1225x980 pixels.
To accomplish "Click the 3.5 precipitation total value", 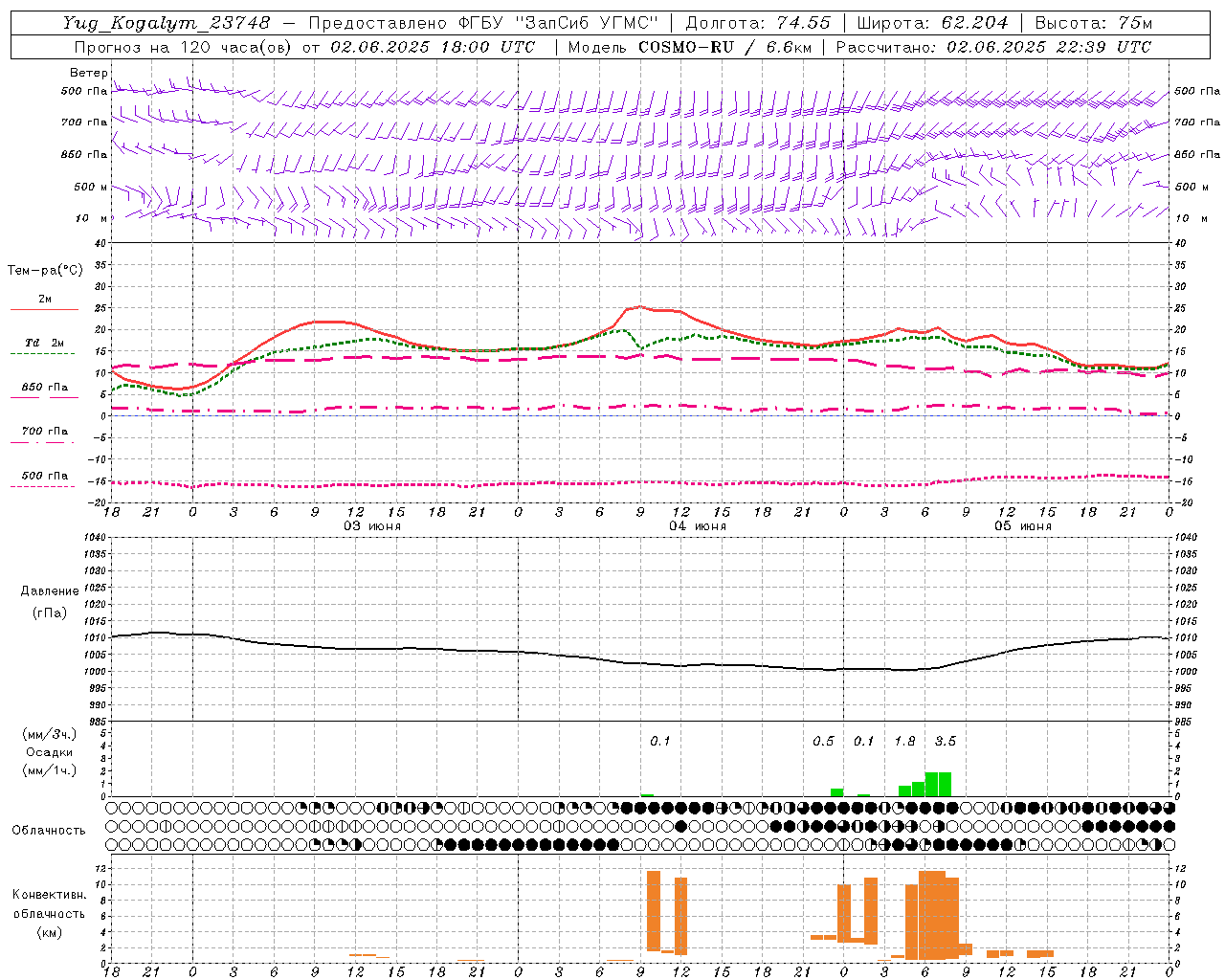I will [945, 742].
